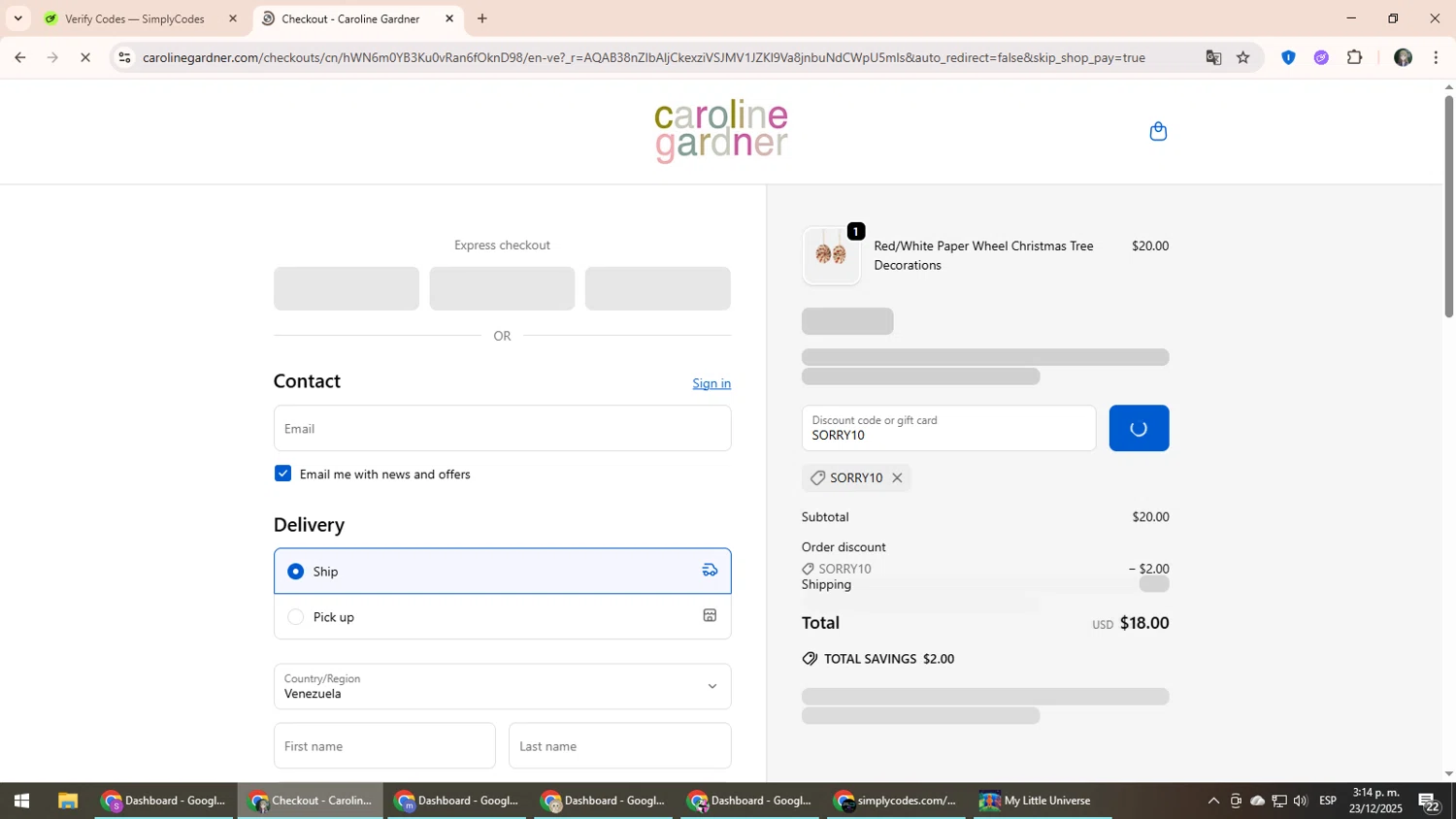The image size is (1456, 819).
Task: Click product name Red/White Paper Wheel text
Action: click(x=983, y=255)
